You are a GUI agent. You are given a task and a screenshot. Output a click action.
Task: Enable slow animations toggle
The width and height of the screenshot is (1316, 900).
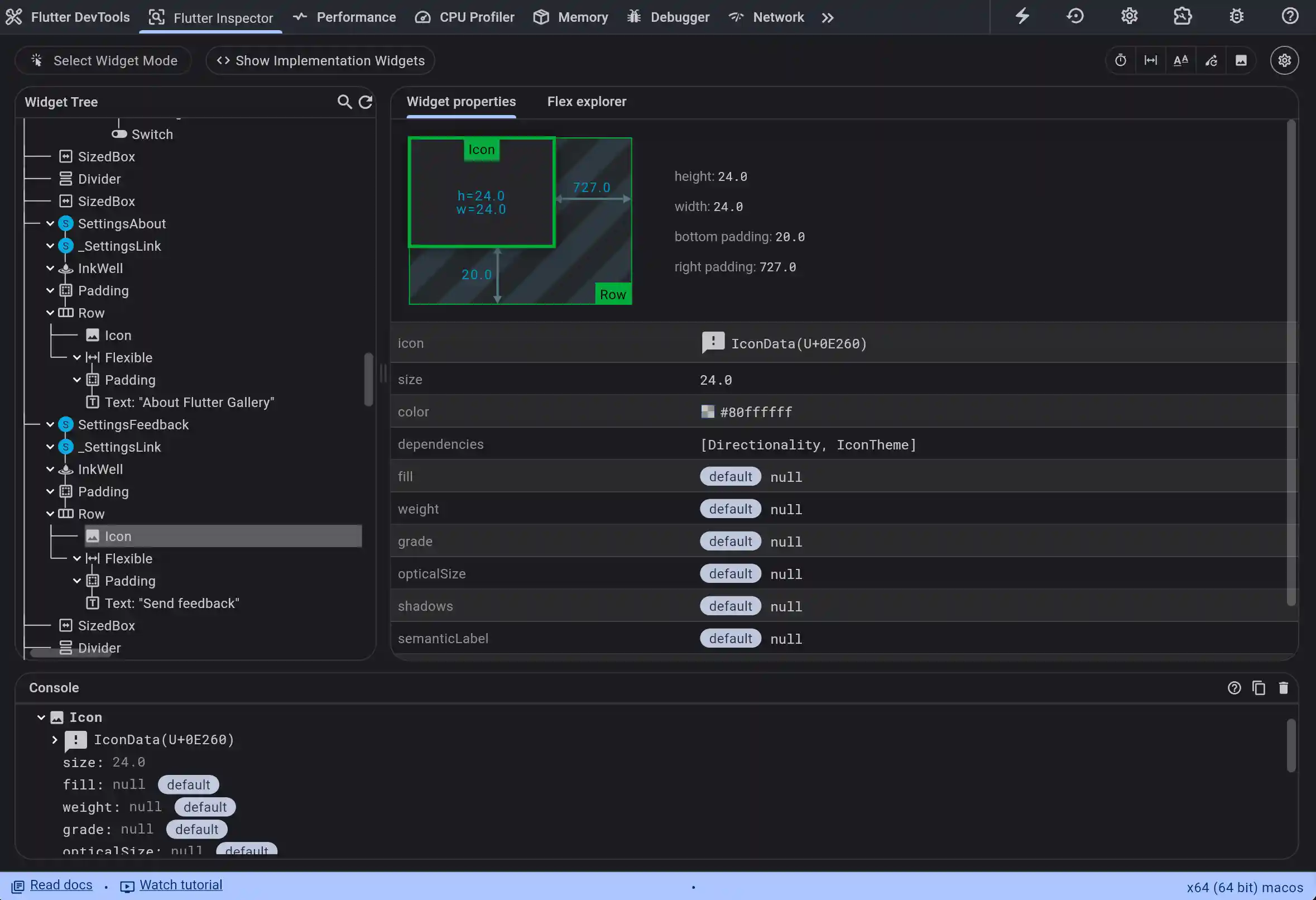[x=1120, y=60]
